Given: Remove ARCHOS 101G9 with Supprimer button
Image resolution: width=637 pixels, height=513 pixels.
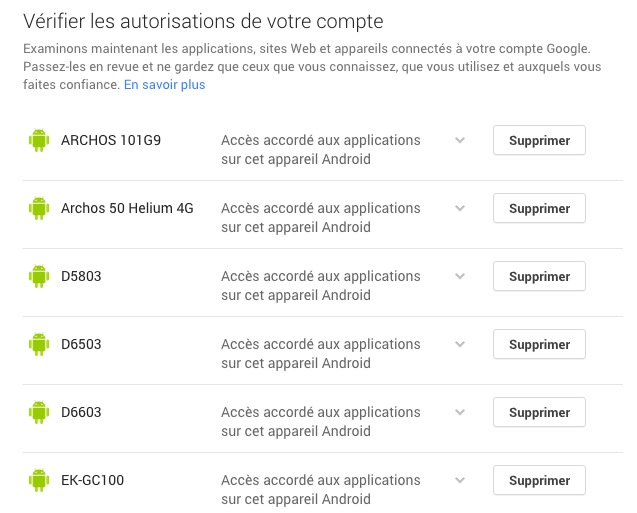Looking at the screenshot, I should click(x=539, y=141).
